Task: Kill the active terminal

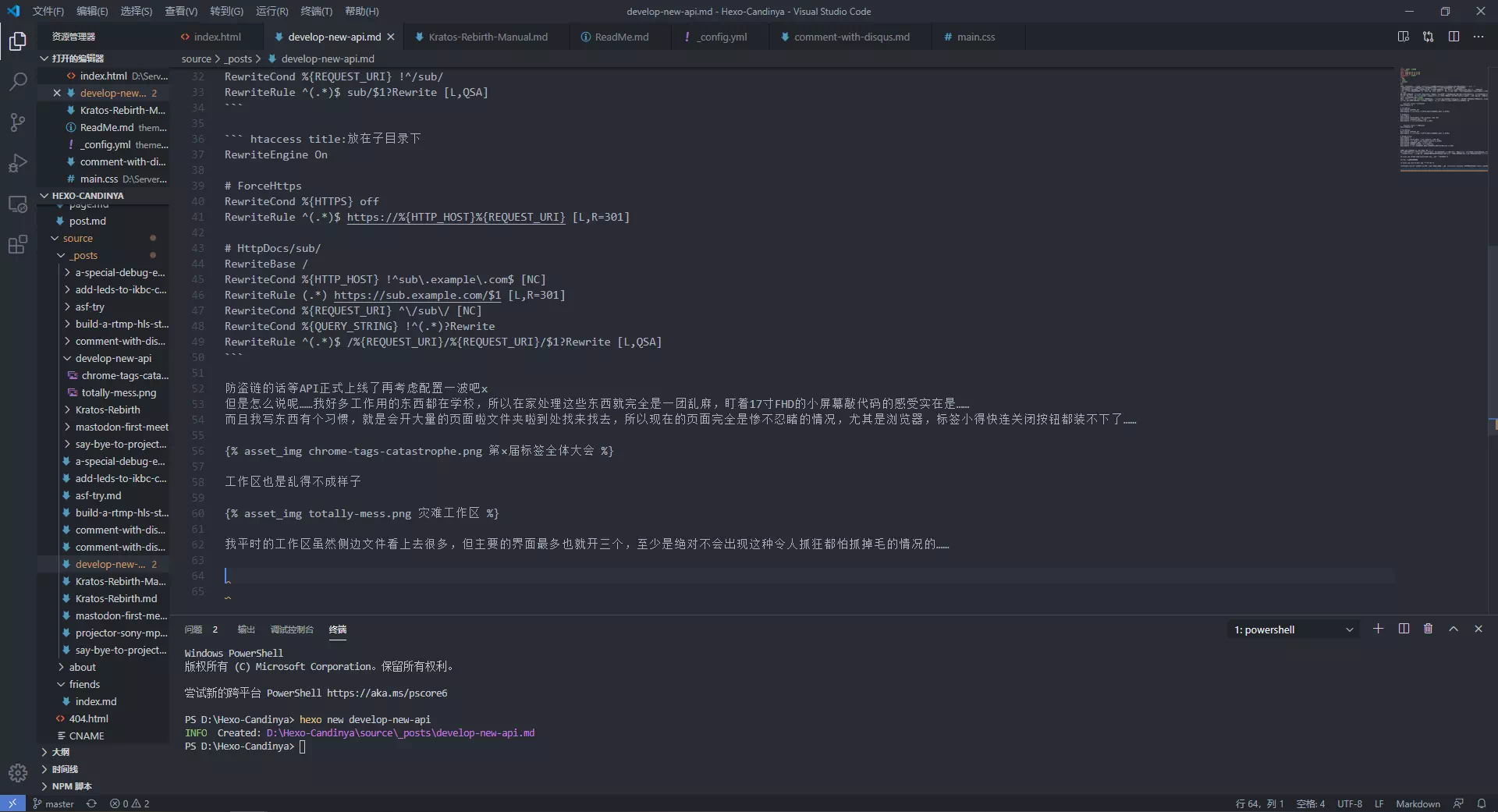Action: click(x=1429, y=629)
